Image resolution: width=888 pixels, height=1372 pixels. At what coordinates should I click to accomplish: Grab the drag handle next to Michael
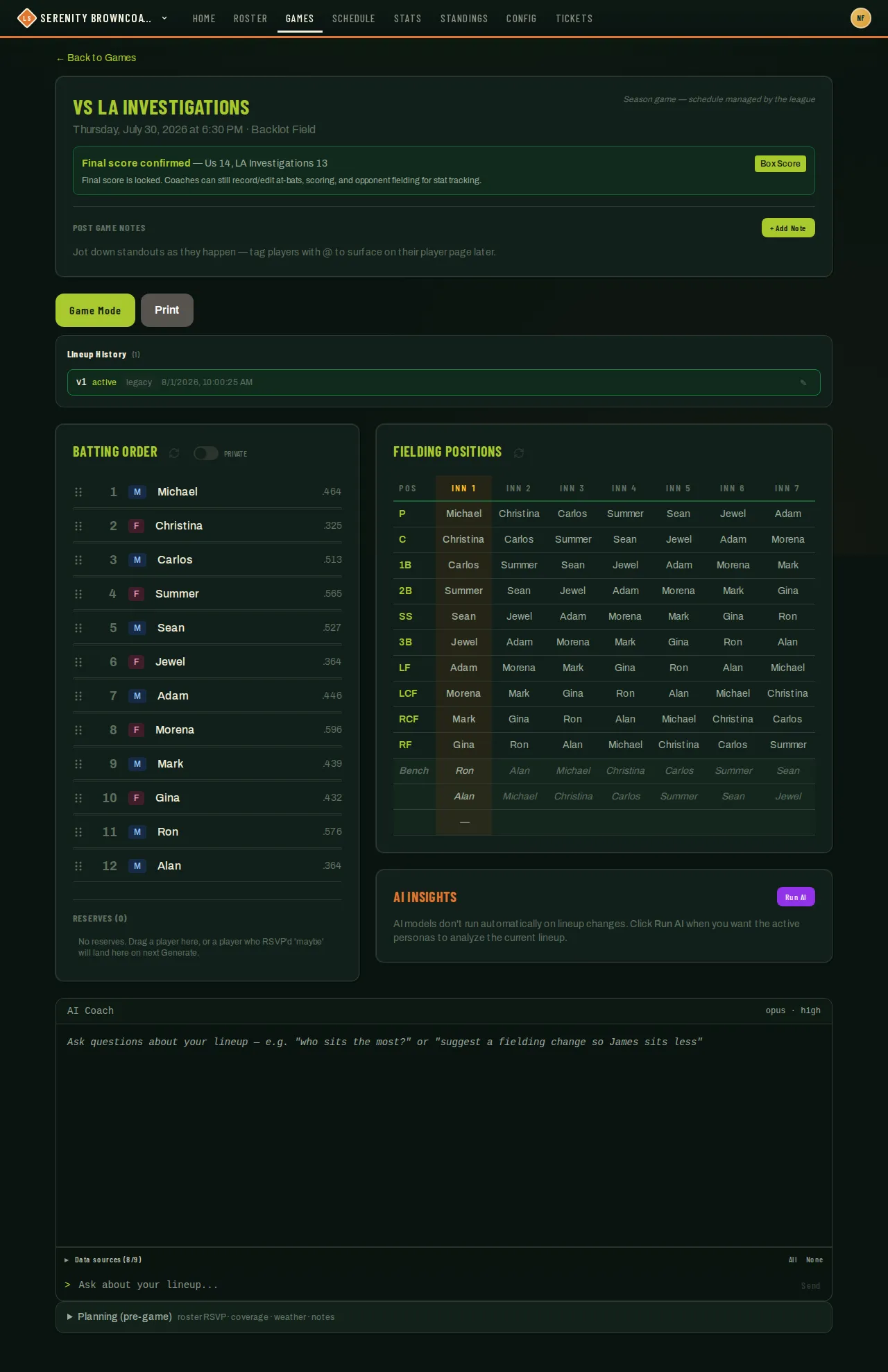tap(78, 492)
